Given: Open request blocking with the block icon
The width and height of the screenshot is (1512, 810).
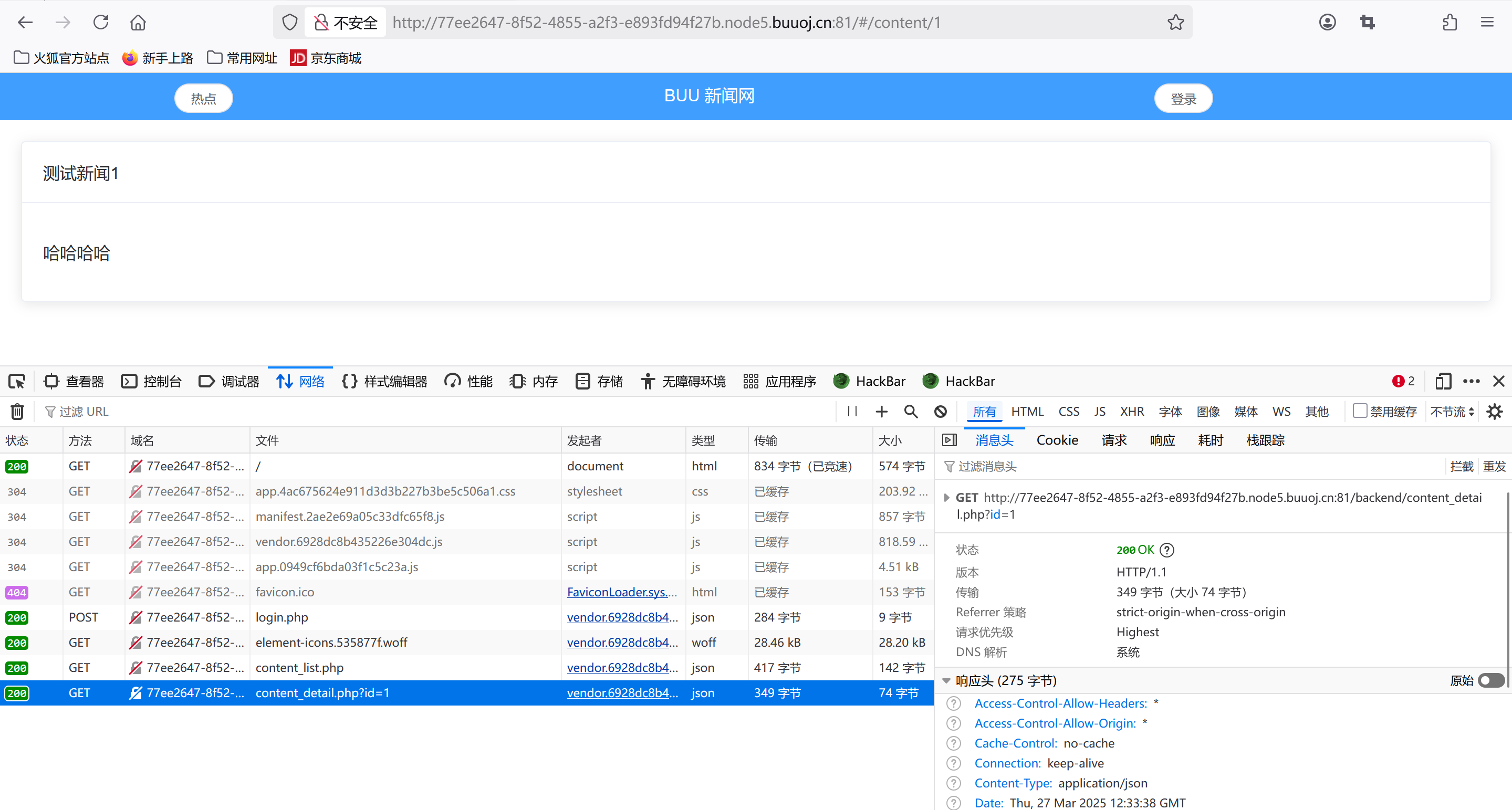Looking at the screenshot, I should (940, 412).
